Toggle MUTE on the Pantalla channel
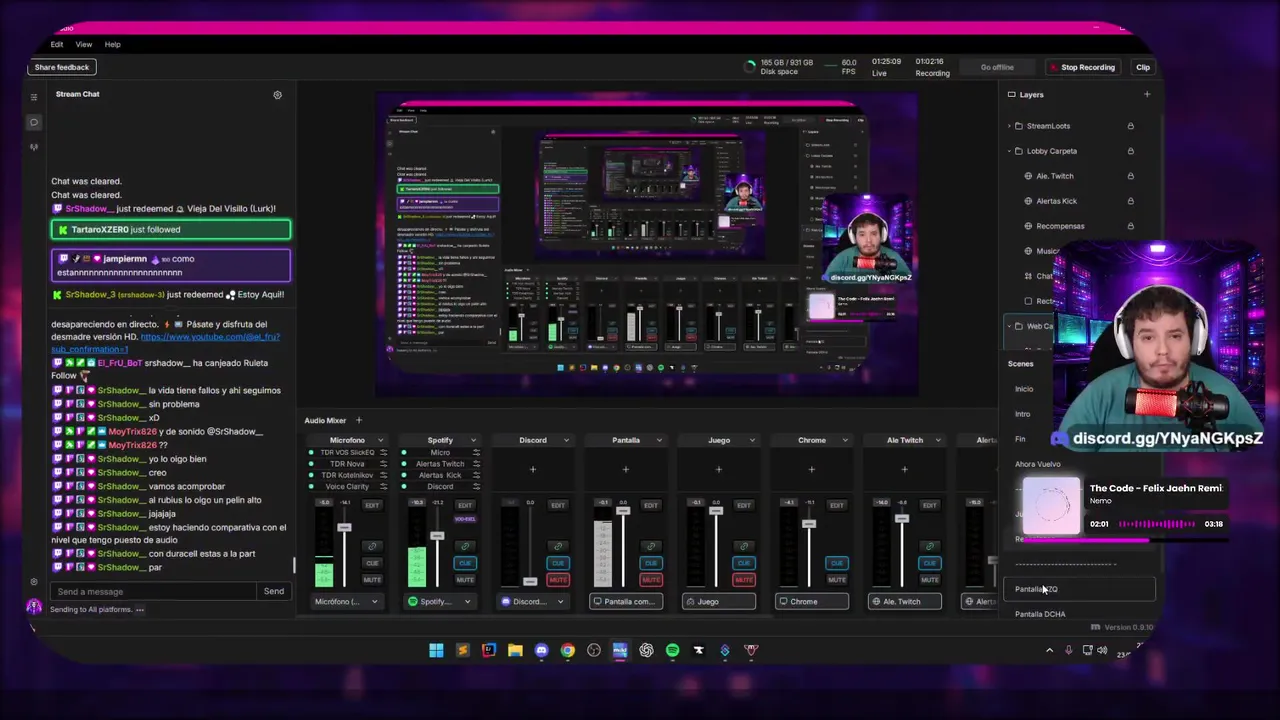 651,580
